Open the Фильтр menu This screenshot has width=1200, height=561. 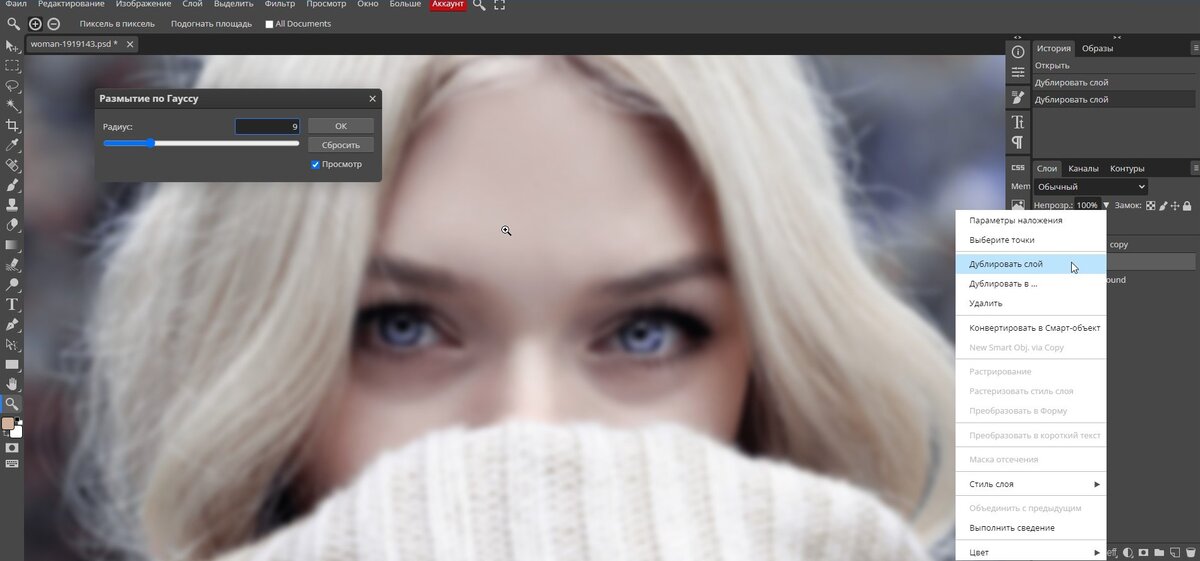pos(280,5)
